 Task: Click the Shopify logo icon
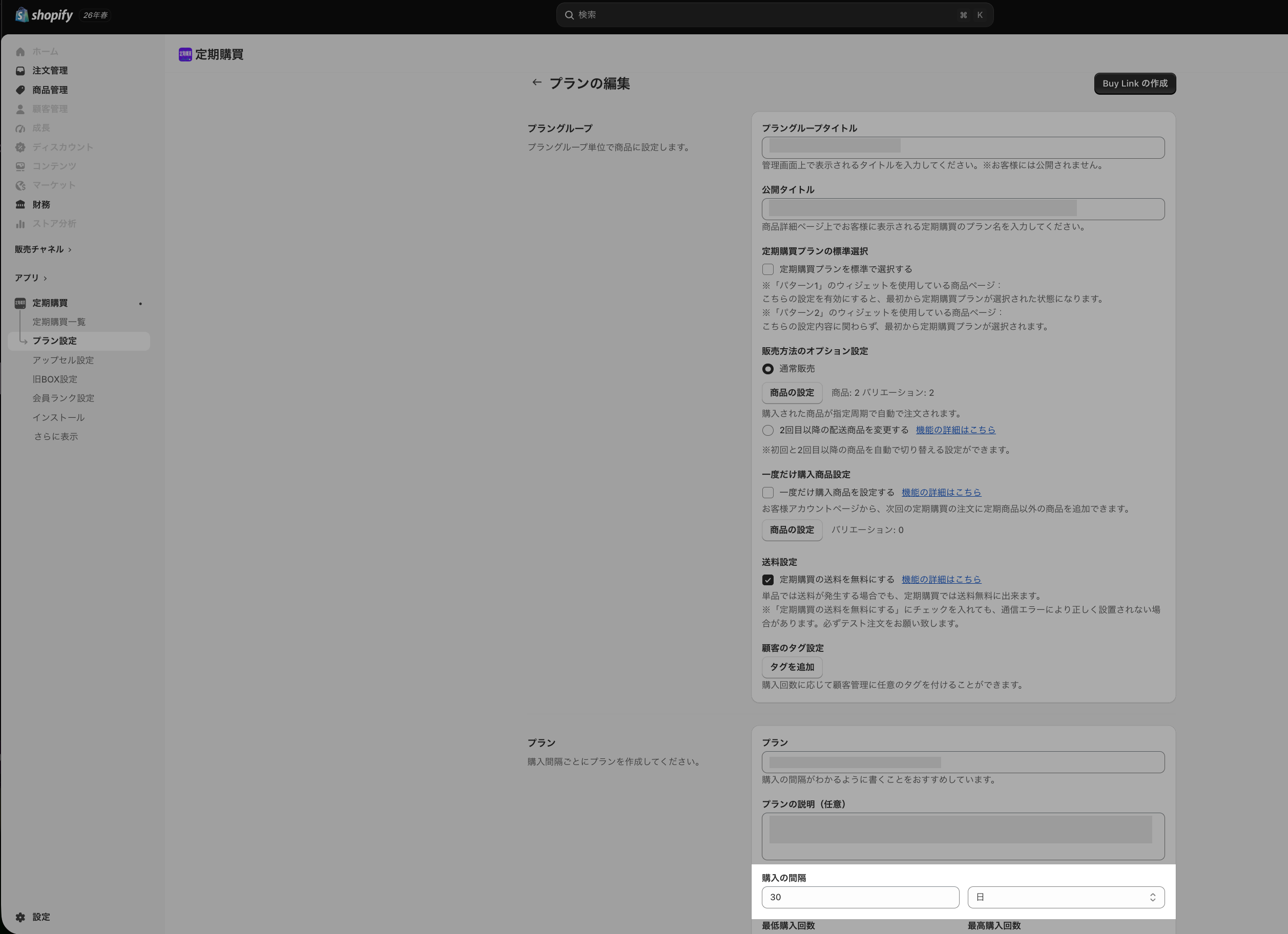coord(22,15)
